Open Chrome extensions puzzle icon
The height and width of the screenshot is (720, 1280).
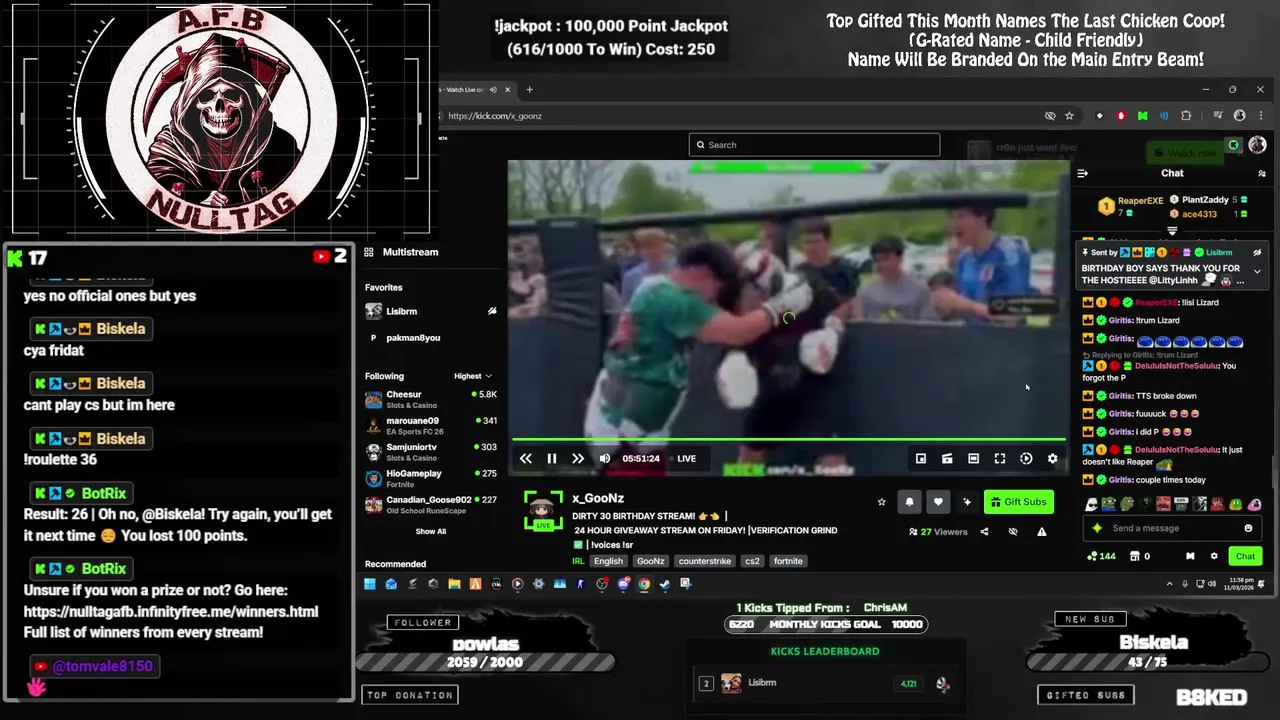pos(1186,116)
